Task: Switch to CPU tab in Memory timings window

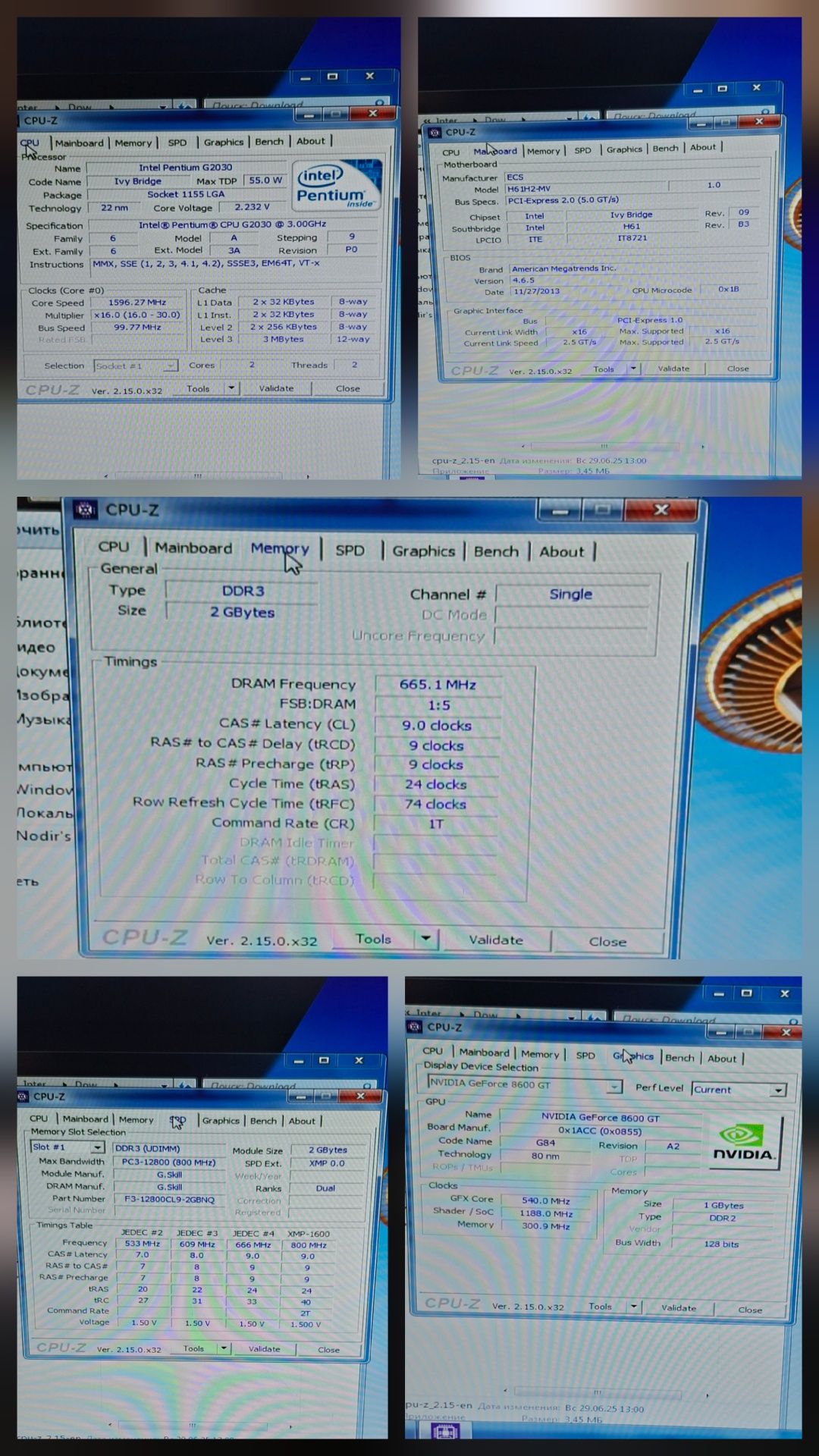Action: [x=114, y=547]
